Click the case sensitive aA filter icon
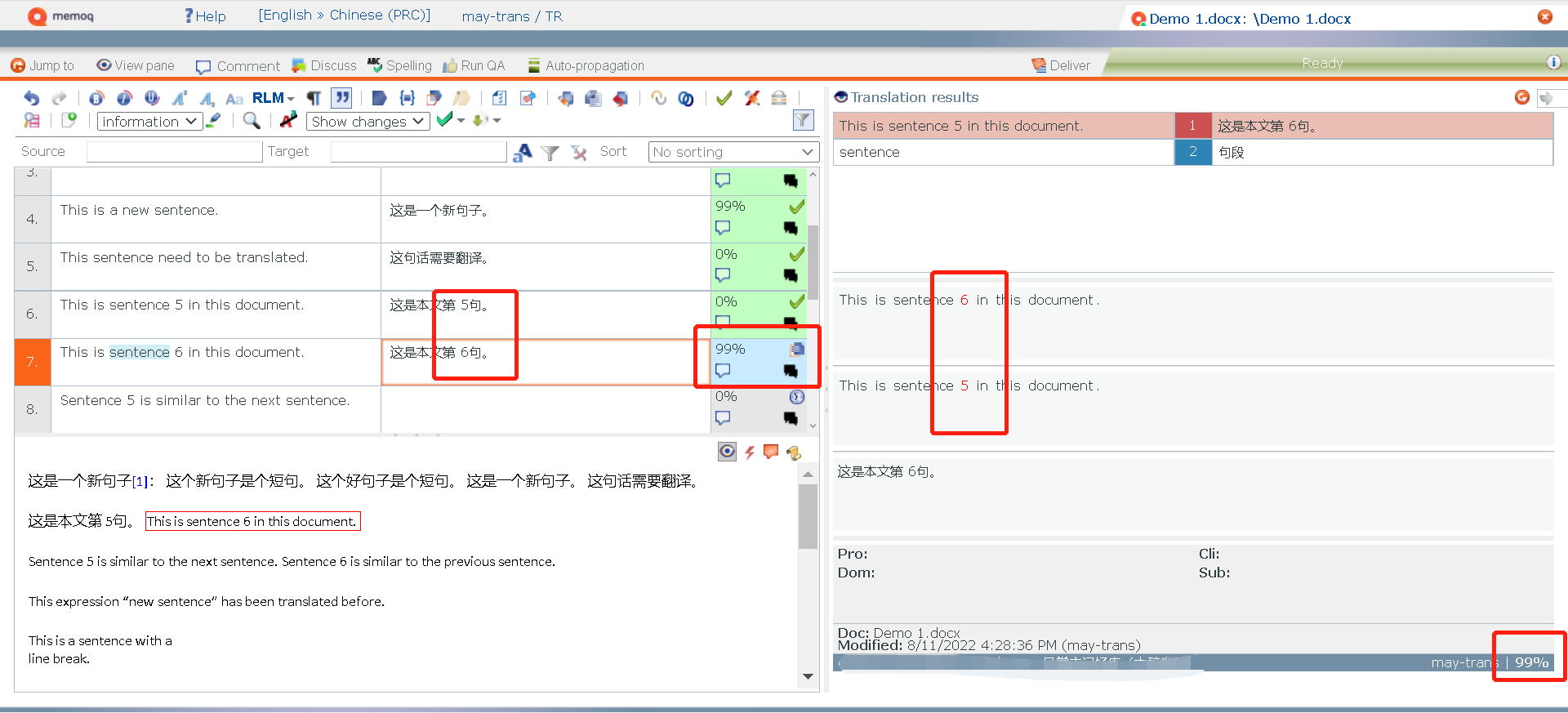The width and height of the screenshot is (1568, 713). coord(523,152)
